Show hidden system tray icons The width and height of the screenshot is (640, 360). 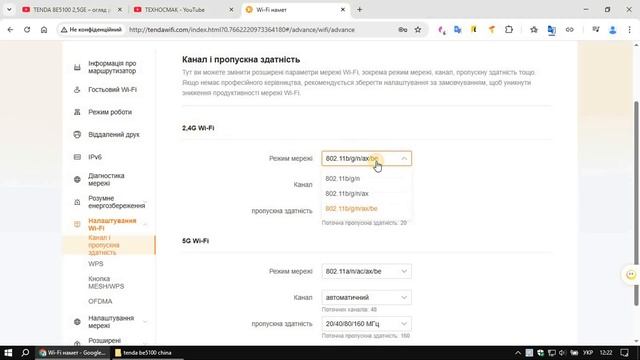pyautogui.click(x=518, y=353)
